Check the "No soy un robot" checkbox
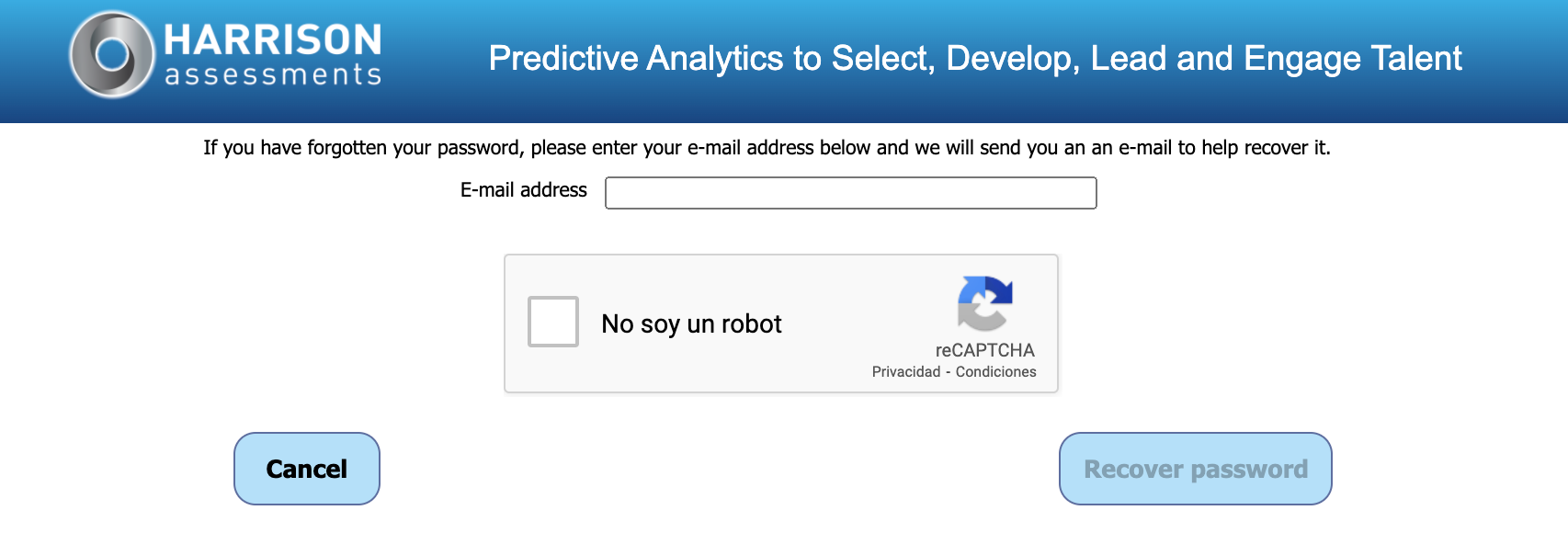The image size is (1568, 533). pos(553,322)
